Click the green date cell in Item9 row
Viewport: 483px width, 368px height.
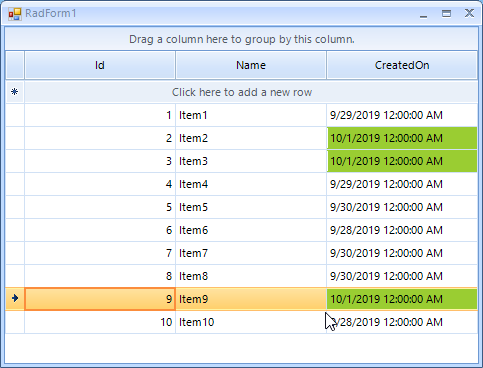[402, 299]
